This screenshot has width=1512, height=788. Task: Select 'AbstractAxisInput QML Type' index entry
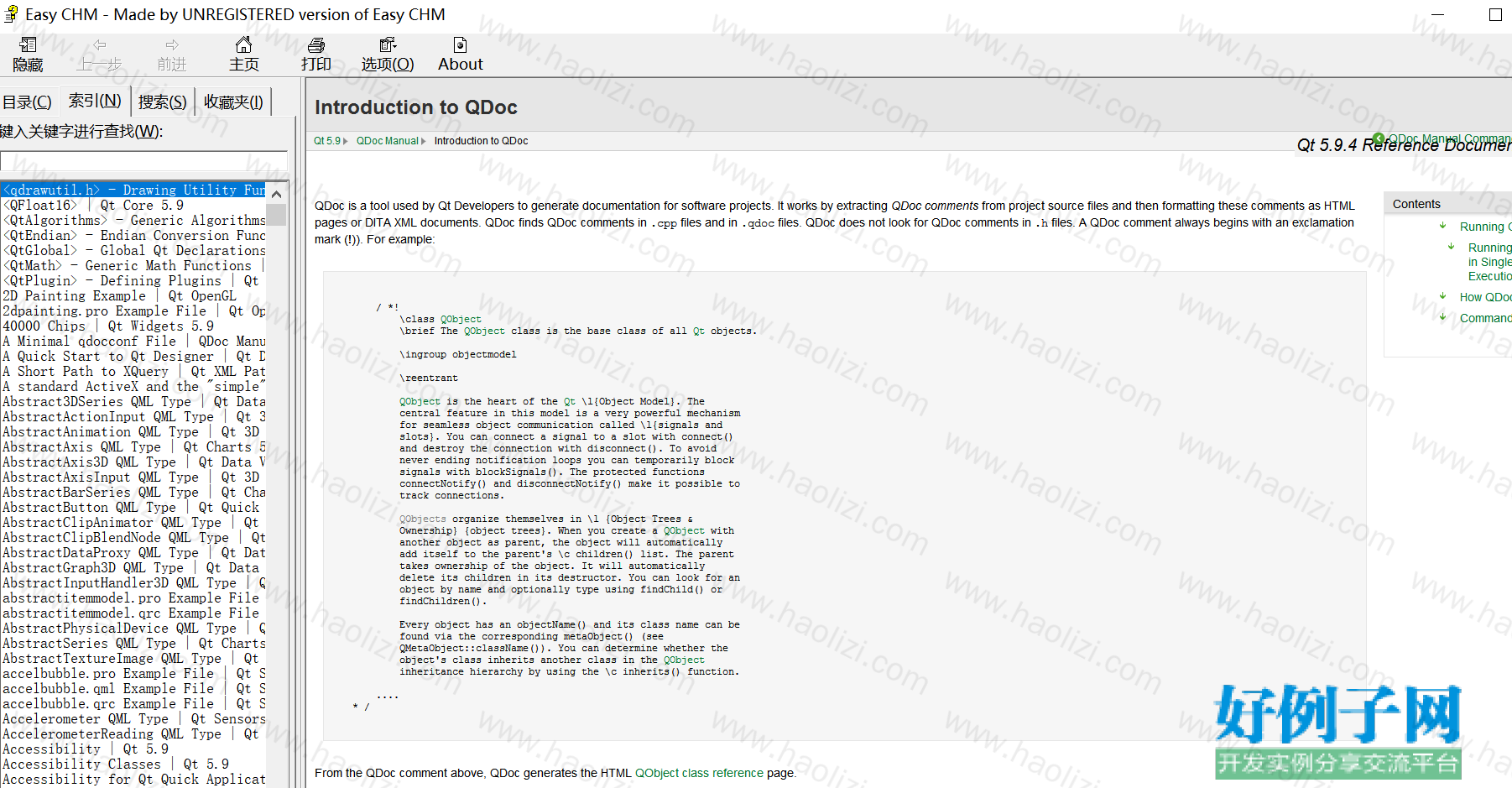click(x=133, y=477)
